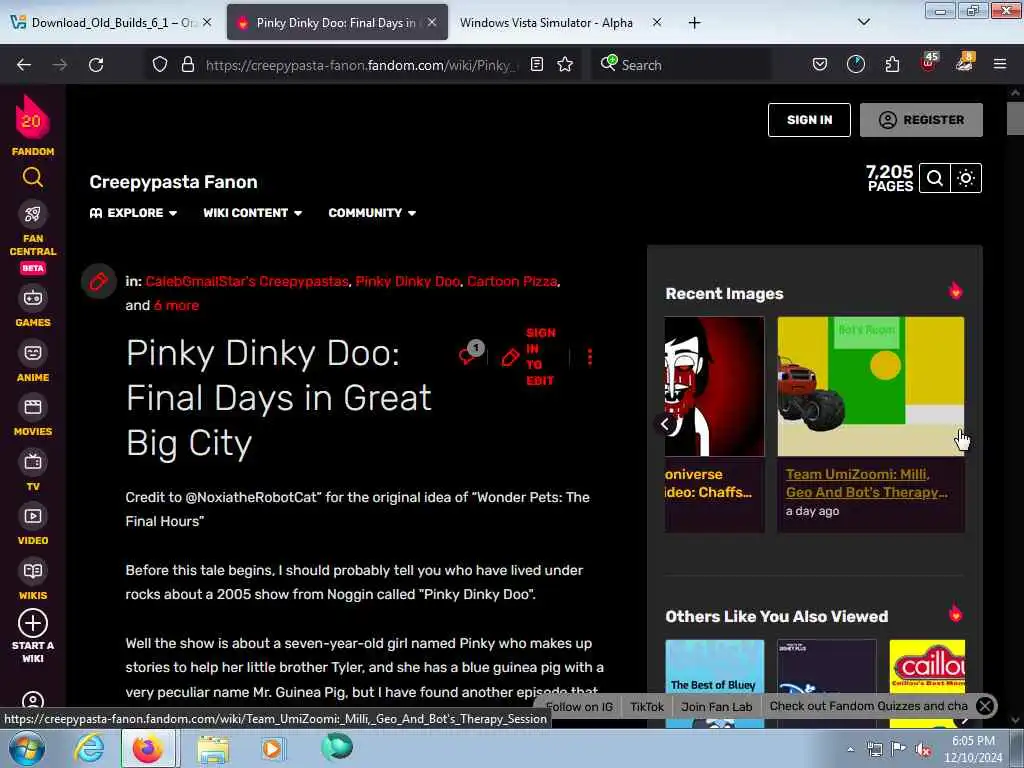This screenshot has width=1024, height=768.
Task: Open a new browser tab
Action: [694, 23]
